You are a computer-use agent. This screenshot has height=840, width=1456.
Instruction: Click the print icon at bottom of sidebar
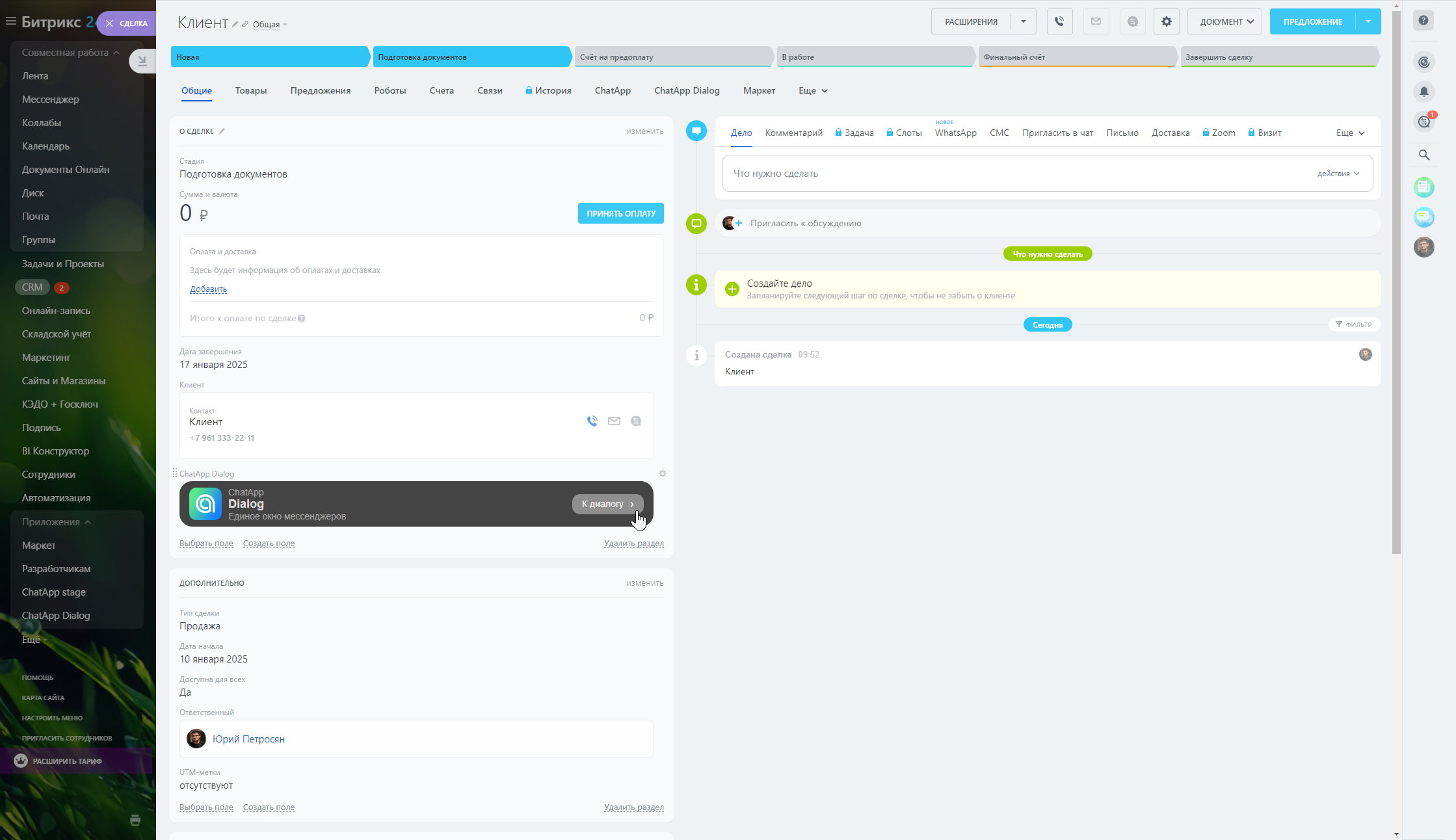point(135,820)
